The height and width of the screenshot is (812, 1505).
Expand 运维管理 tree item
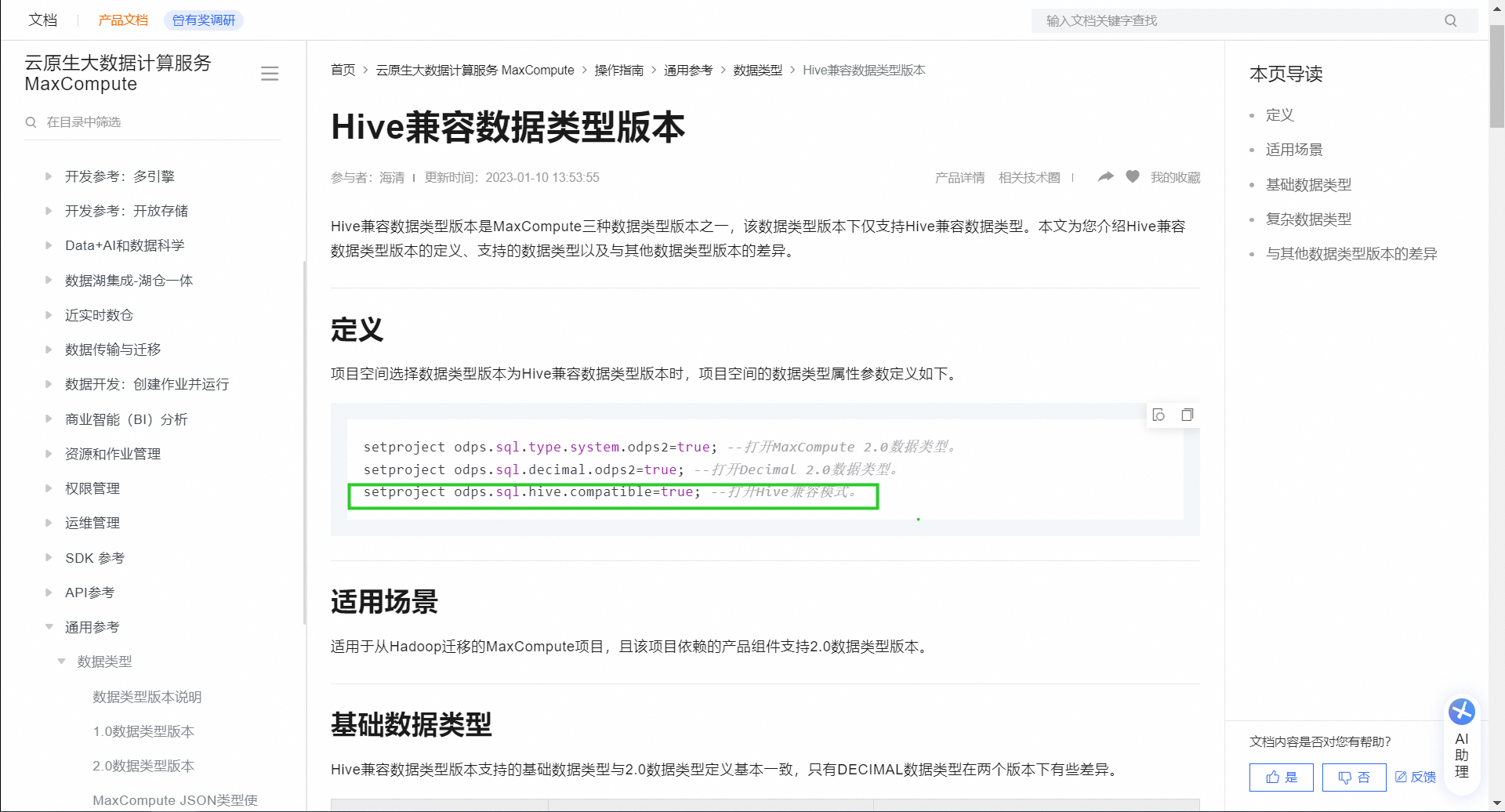pyautogui.click(x=49, y=522)
